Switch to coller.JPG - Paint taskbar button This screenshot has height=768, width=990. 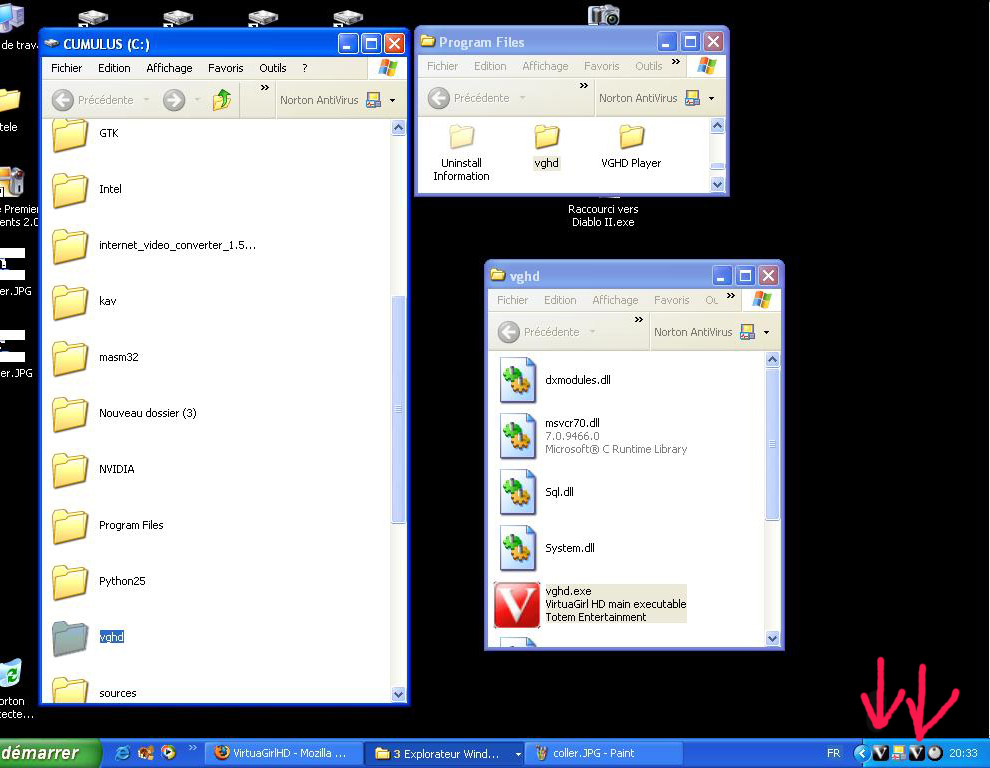(x=604, y=753)
